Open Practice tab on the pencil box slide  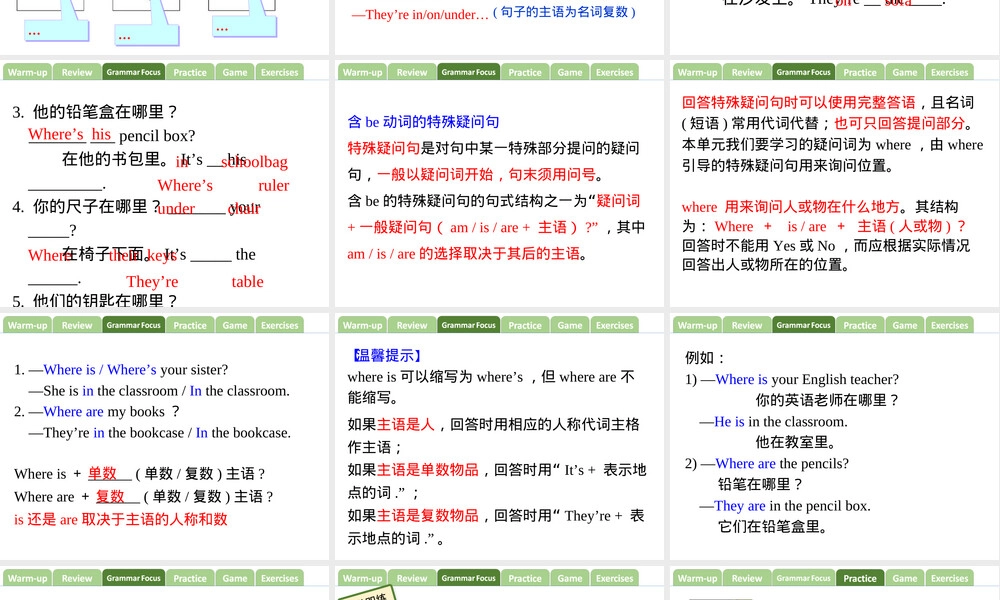(190, 72)
